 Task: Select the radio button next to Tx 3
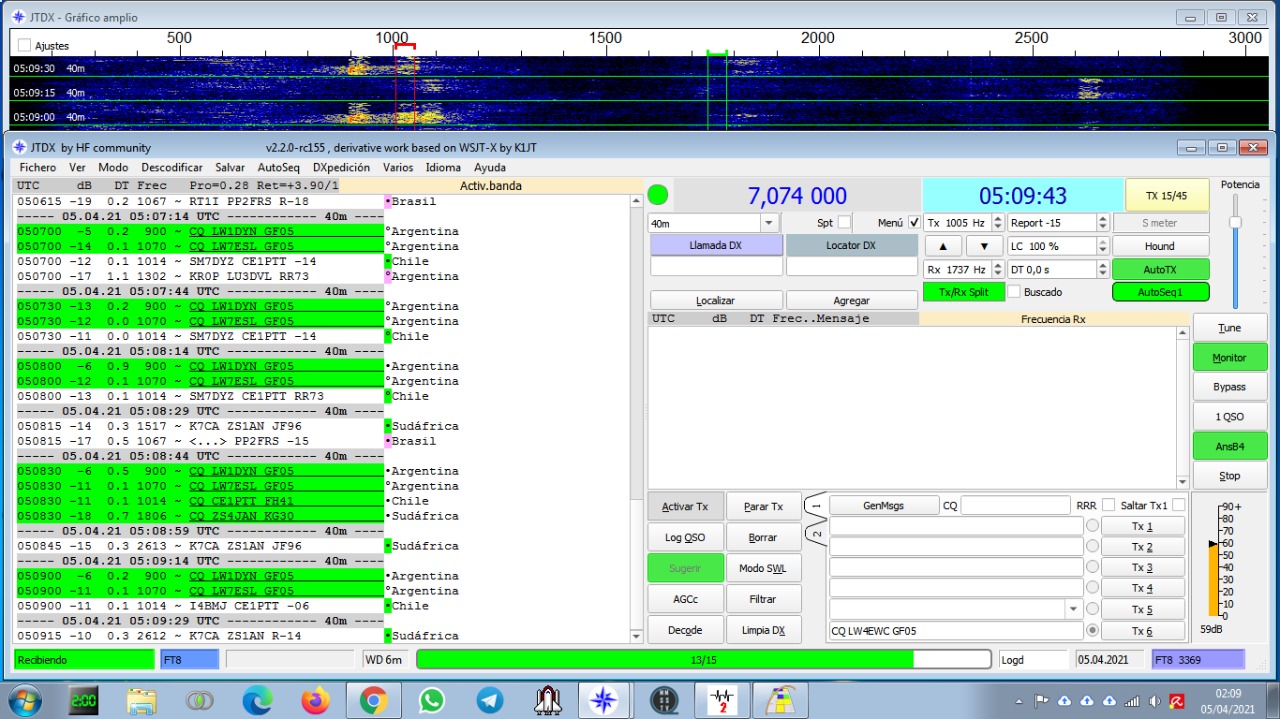1093,568
